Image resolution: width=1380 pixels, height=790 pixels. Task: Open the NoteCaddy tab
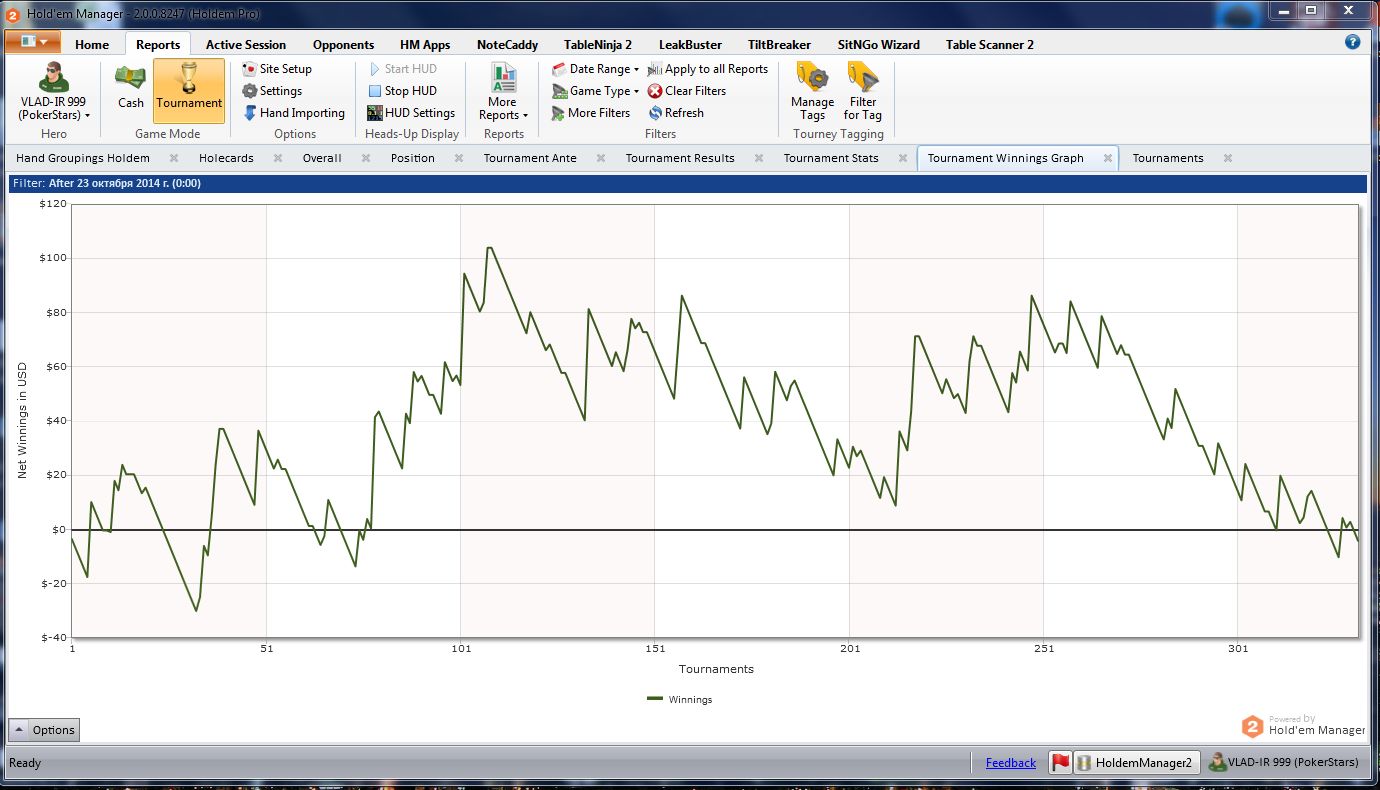point(507,44)
